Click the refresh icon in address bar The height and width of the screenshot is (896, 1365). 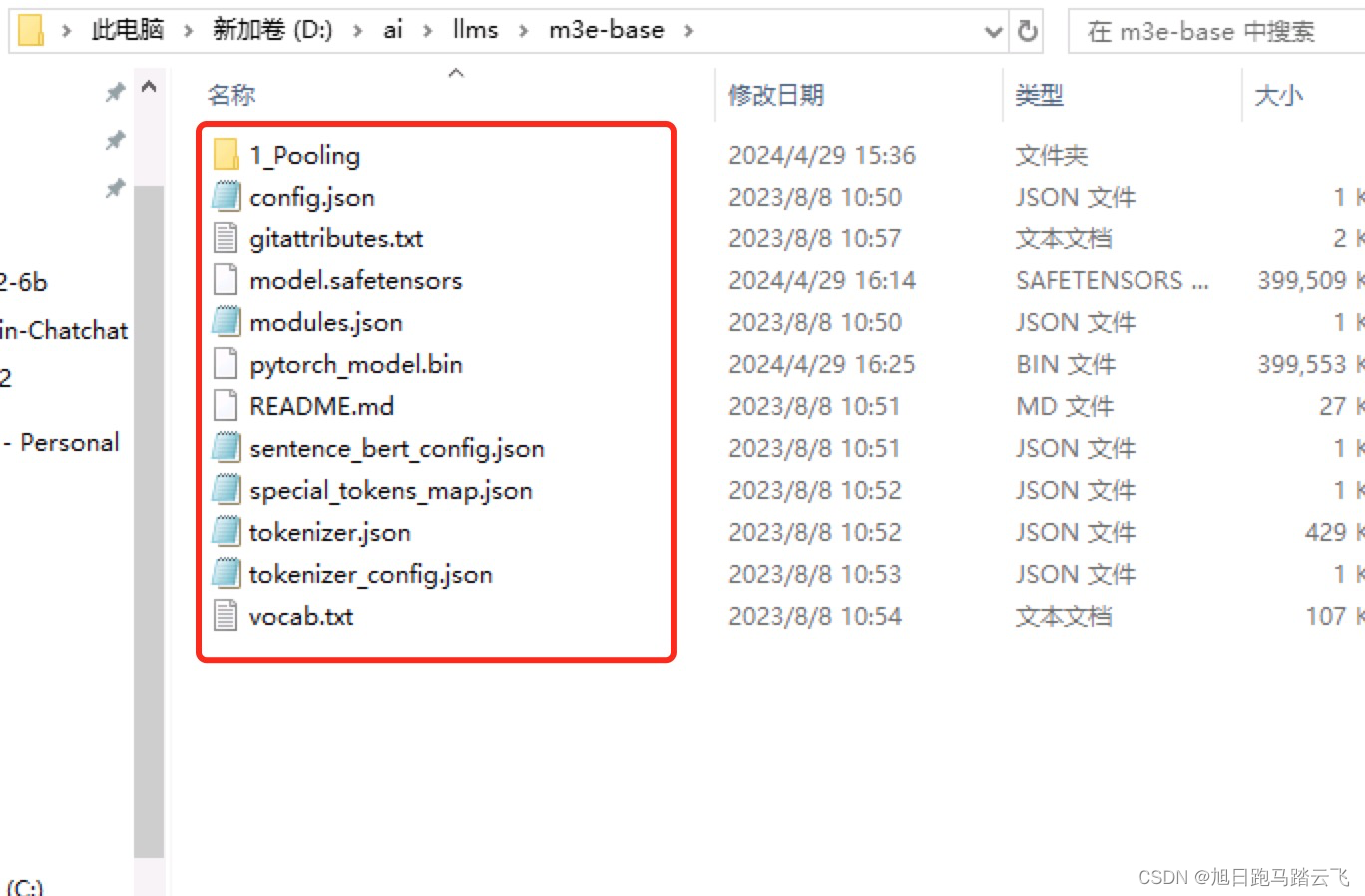[1028, 31]
